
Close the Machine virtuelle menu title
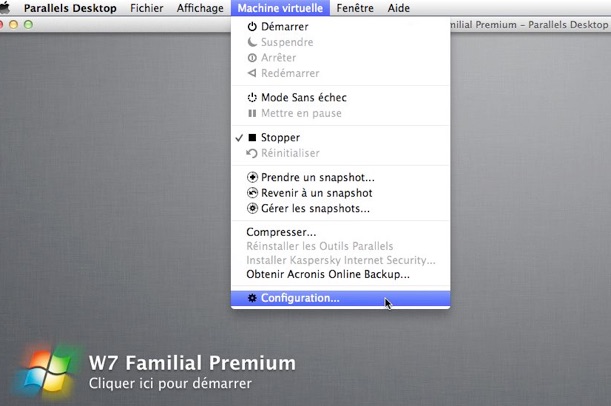280,8
